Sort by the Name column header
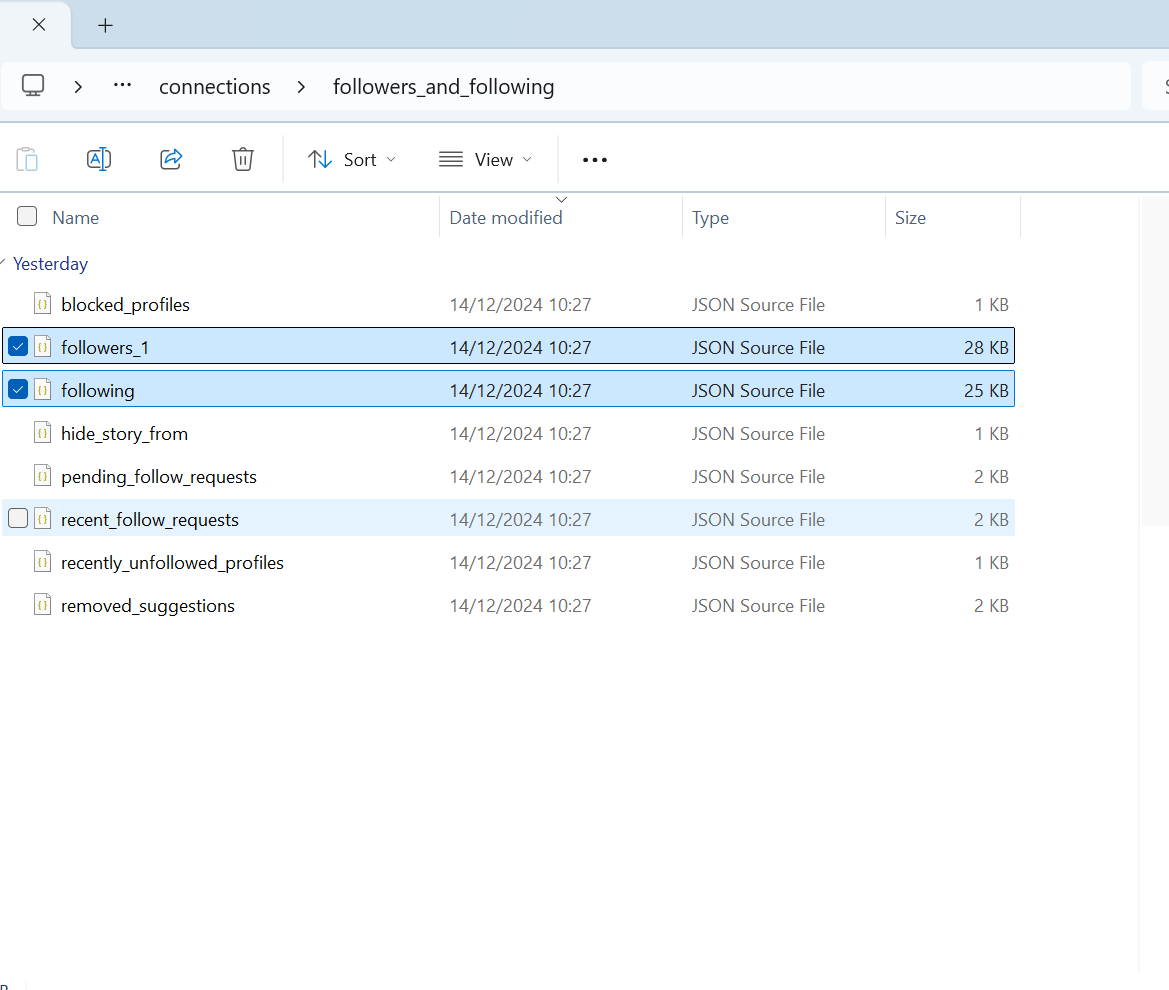 coord(75,218)
